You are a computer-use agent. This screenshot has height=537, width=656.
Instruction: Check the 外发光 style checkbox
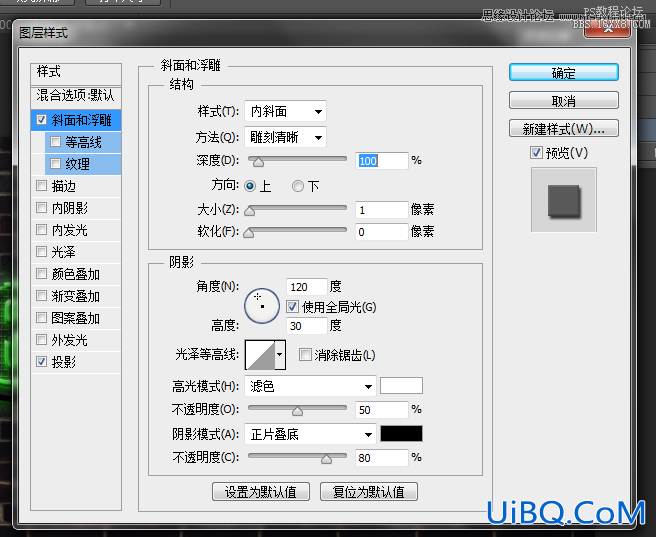[x=41, y=339]
